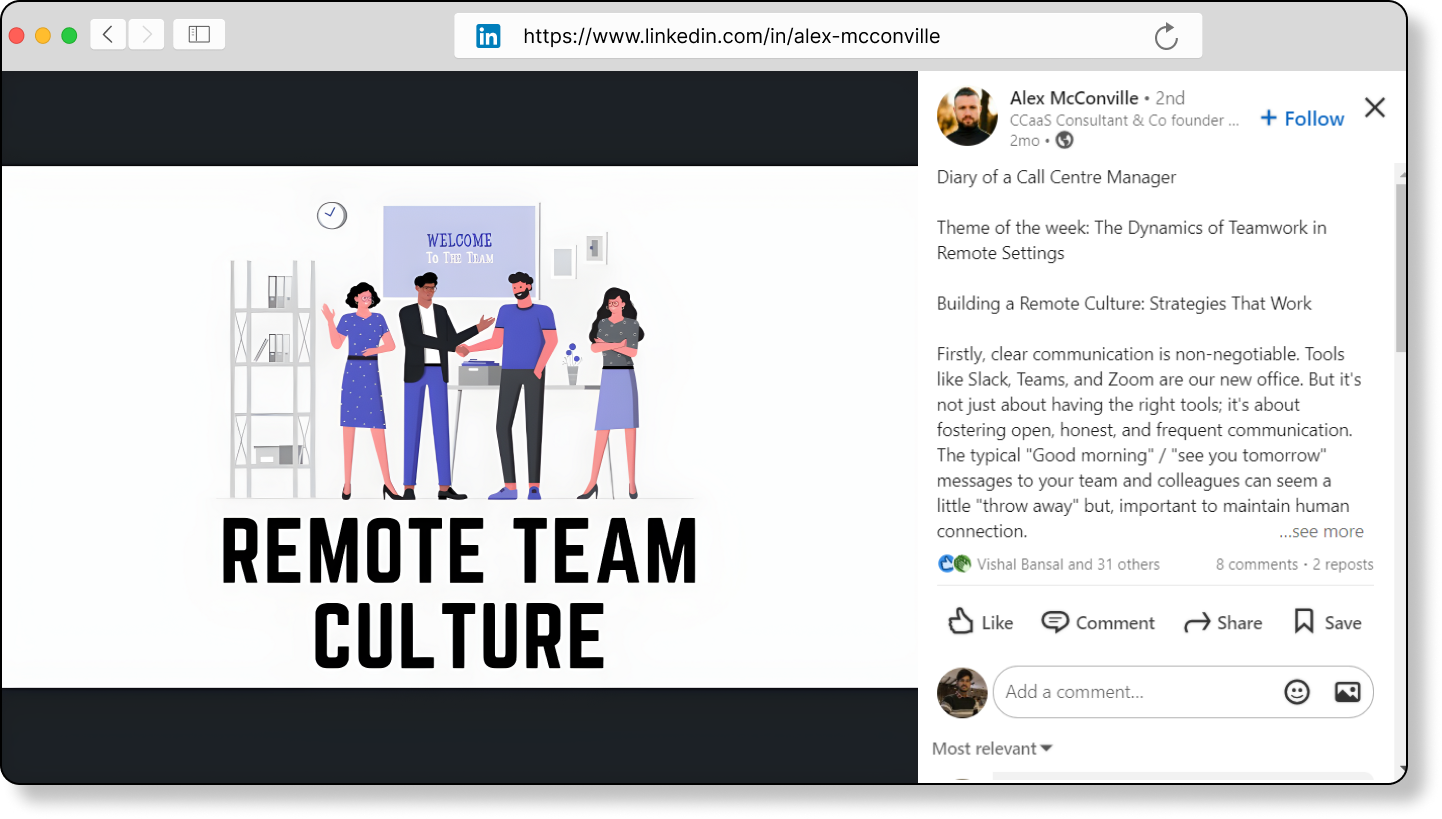Attach a photo via comment image icon

click(x=1347, y=691)
